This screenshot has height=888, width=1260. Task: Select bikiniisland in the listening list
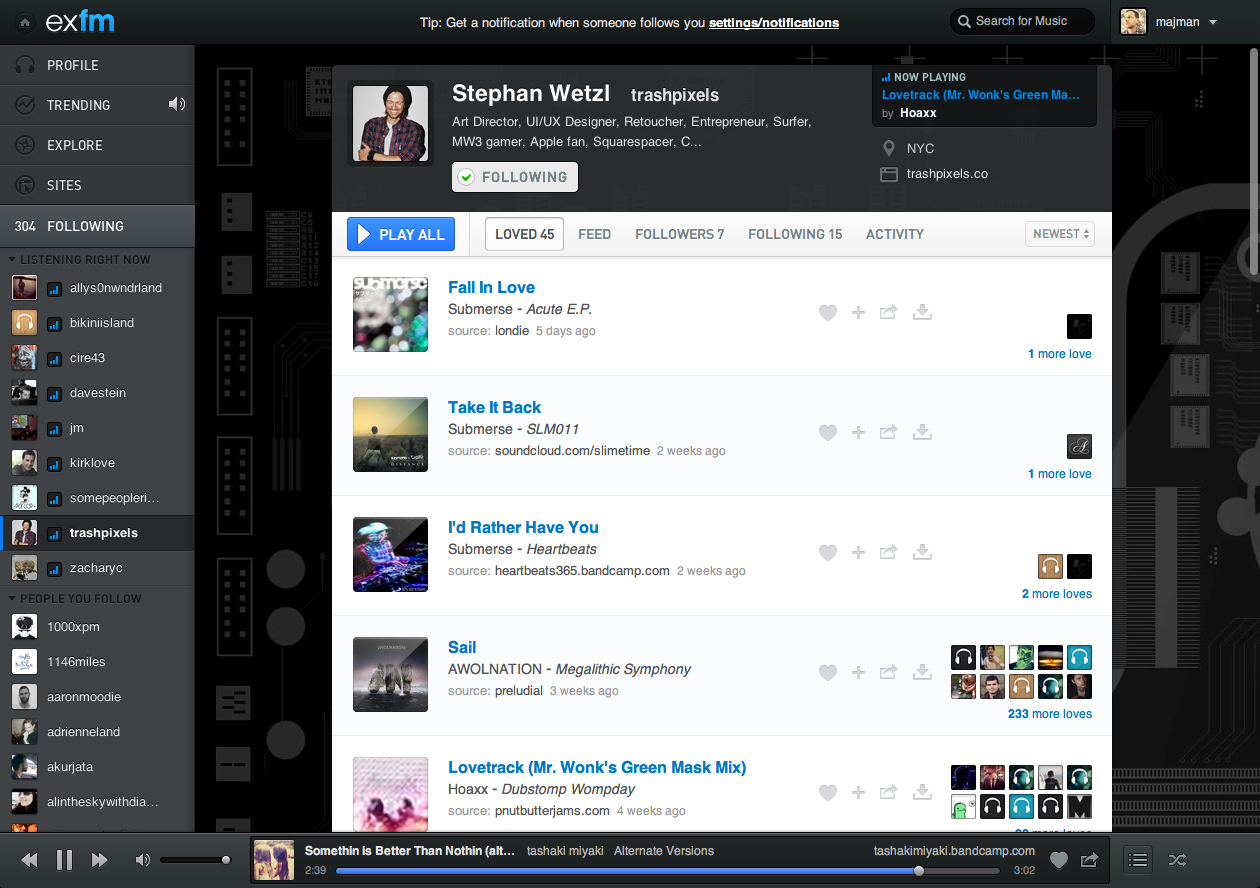tap(97, 323)
